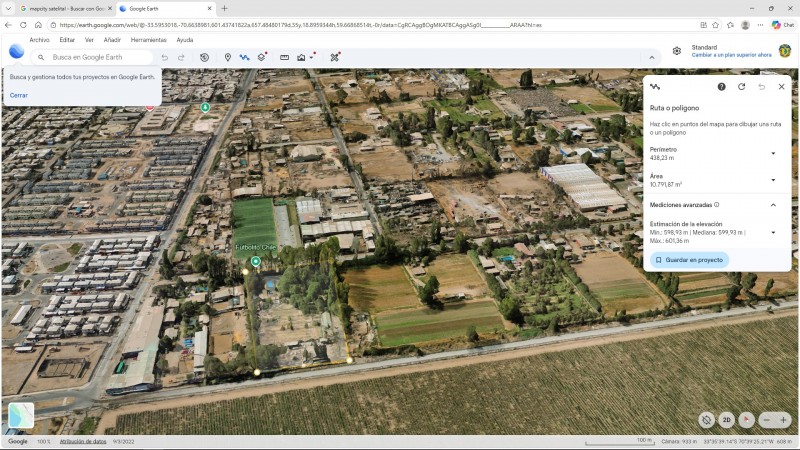
Task: Collapse the toolbar with the chevron up
Action: click(652, 58)
